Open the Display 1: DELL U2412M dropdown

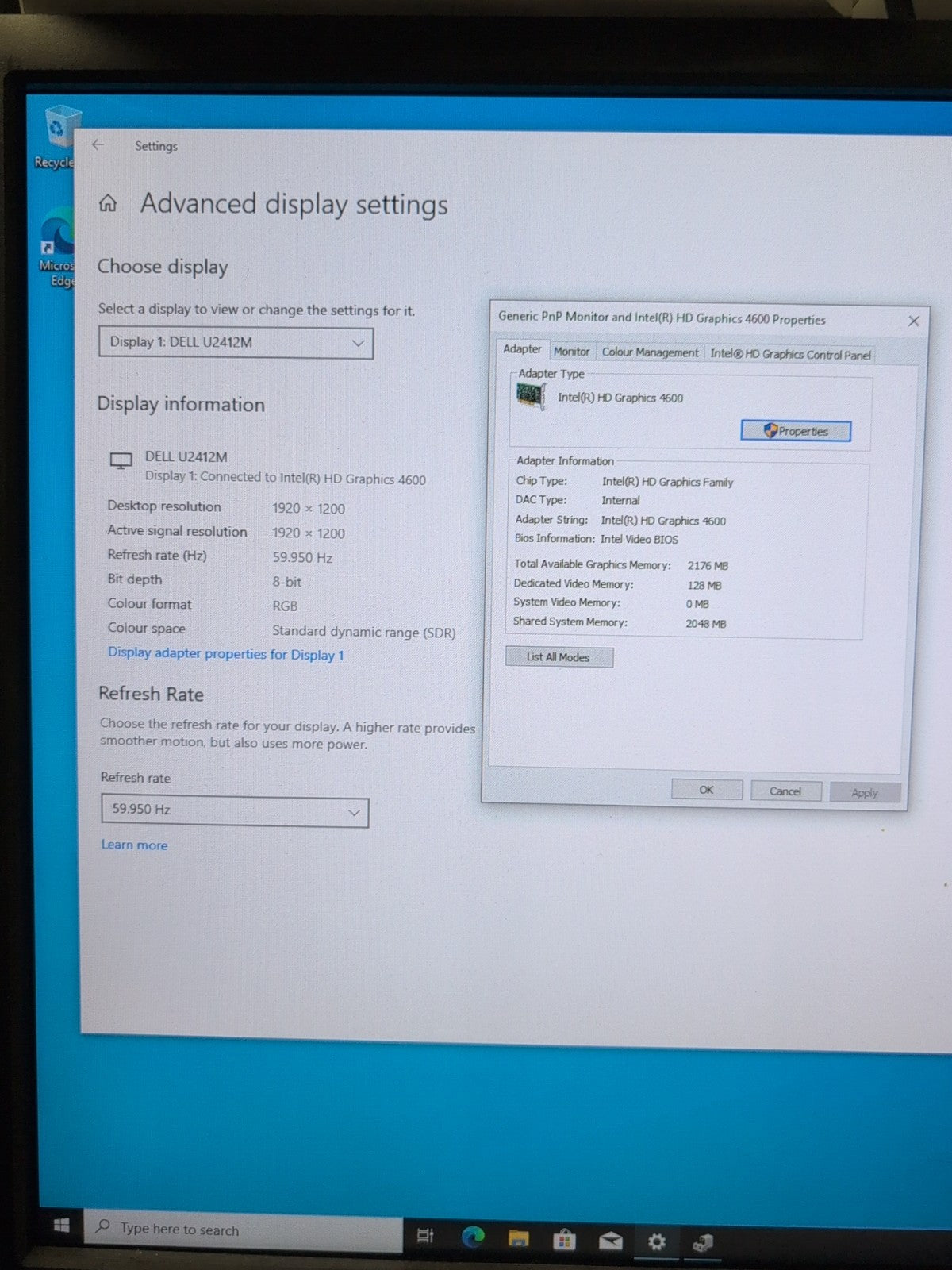click(x=236, y=343)
